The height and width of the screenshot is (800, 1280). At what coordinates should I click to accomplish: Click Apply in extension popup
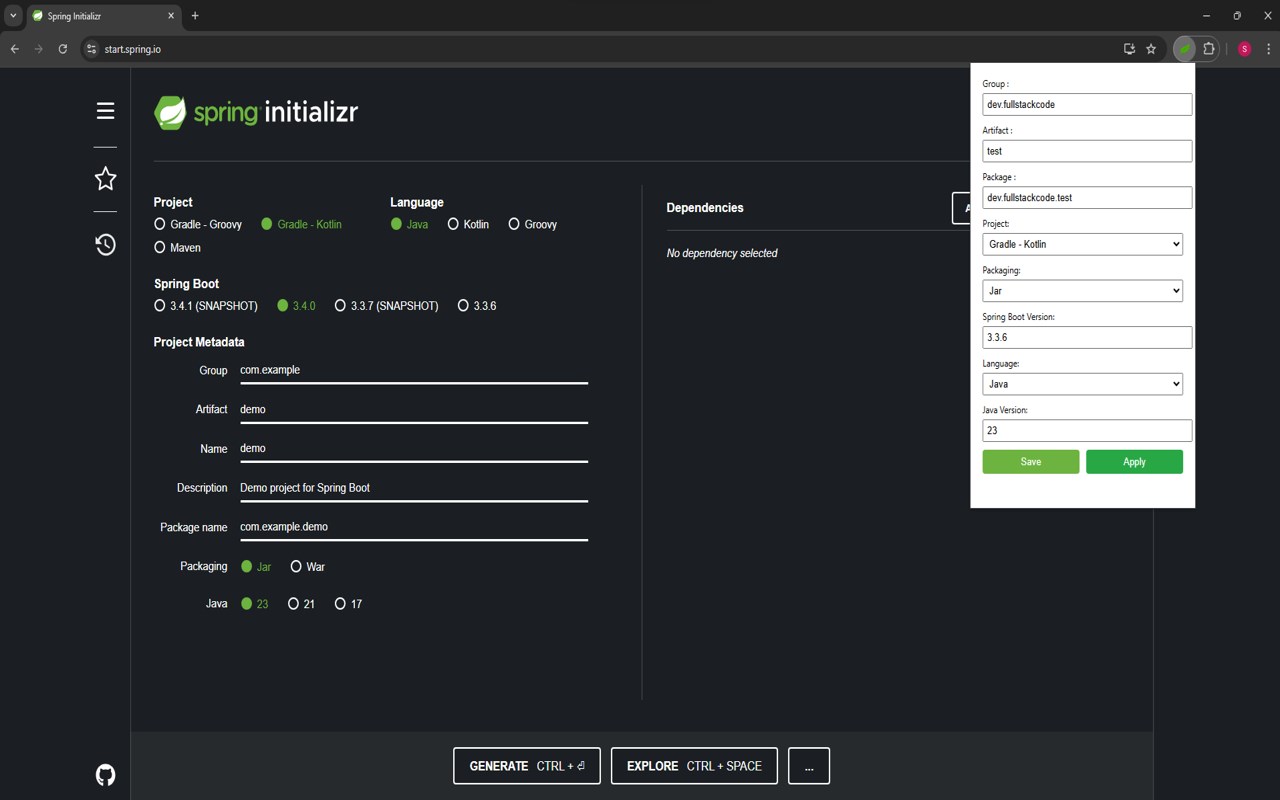click(x=1134, y=461)
